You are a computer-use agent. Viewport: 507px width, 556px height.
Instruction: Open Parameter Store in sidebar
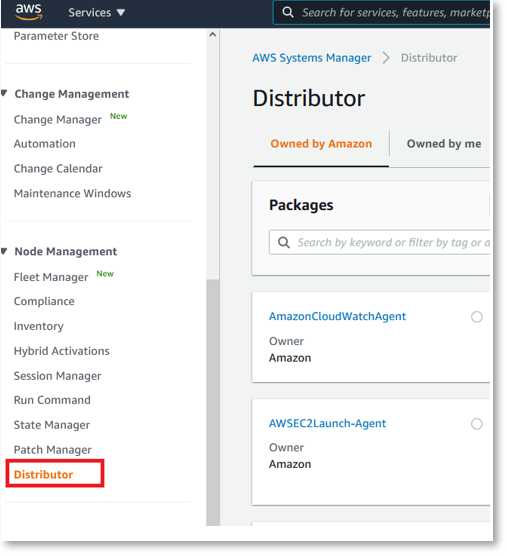click(56, 36)
